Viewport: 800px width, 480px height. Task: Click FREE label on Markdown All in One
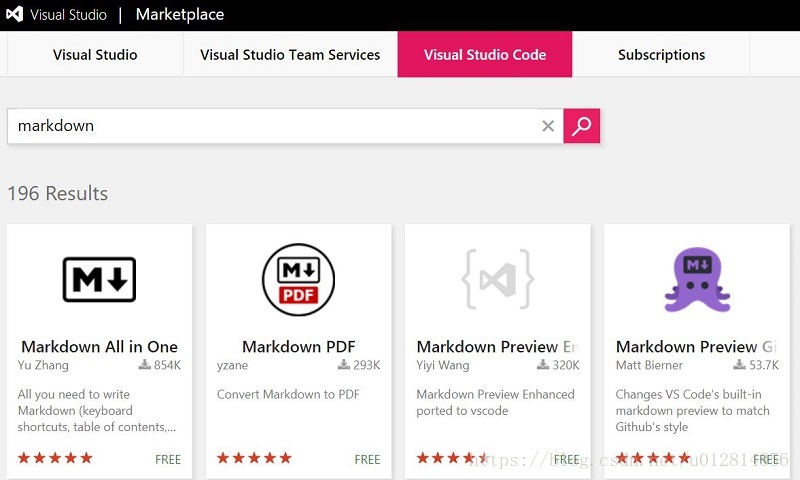point(168,460)
